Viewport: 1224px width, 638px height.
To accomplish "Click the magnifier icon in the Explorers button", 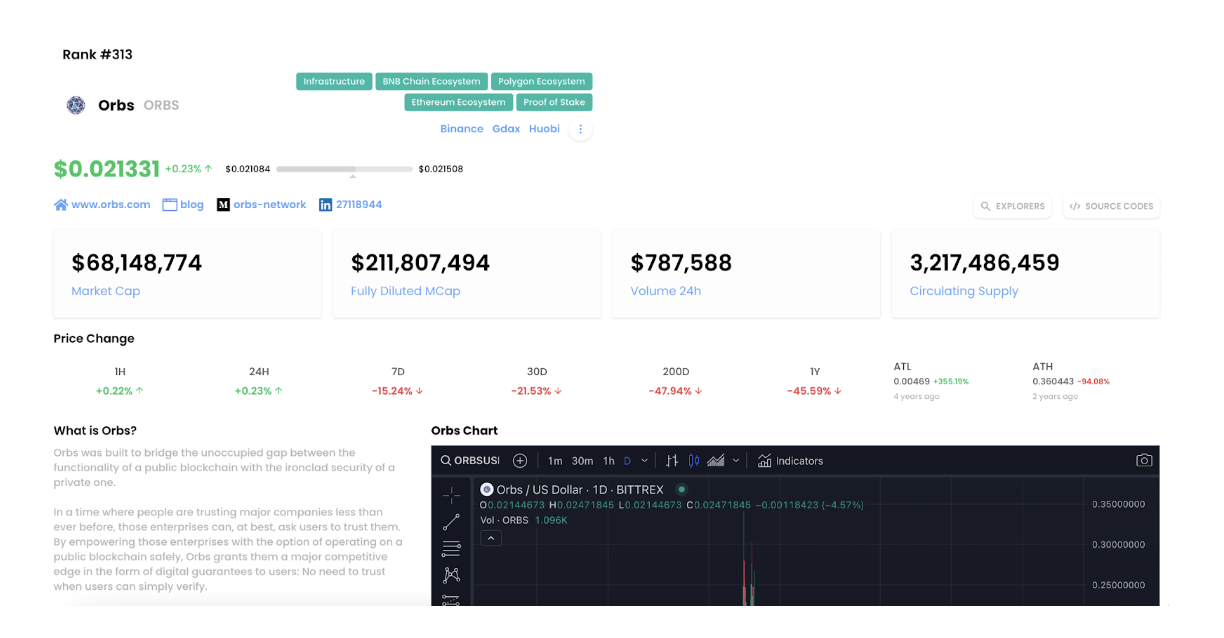I will 986,206.
